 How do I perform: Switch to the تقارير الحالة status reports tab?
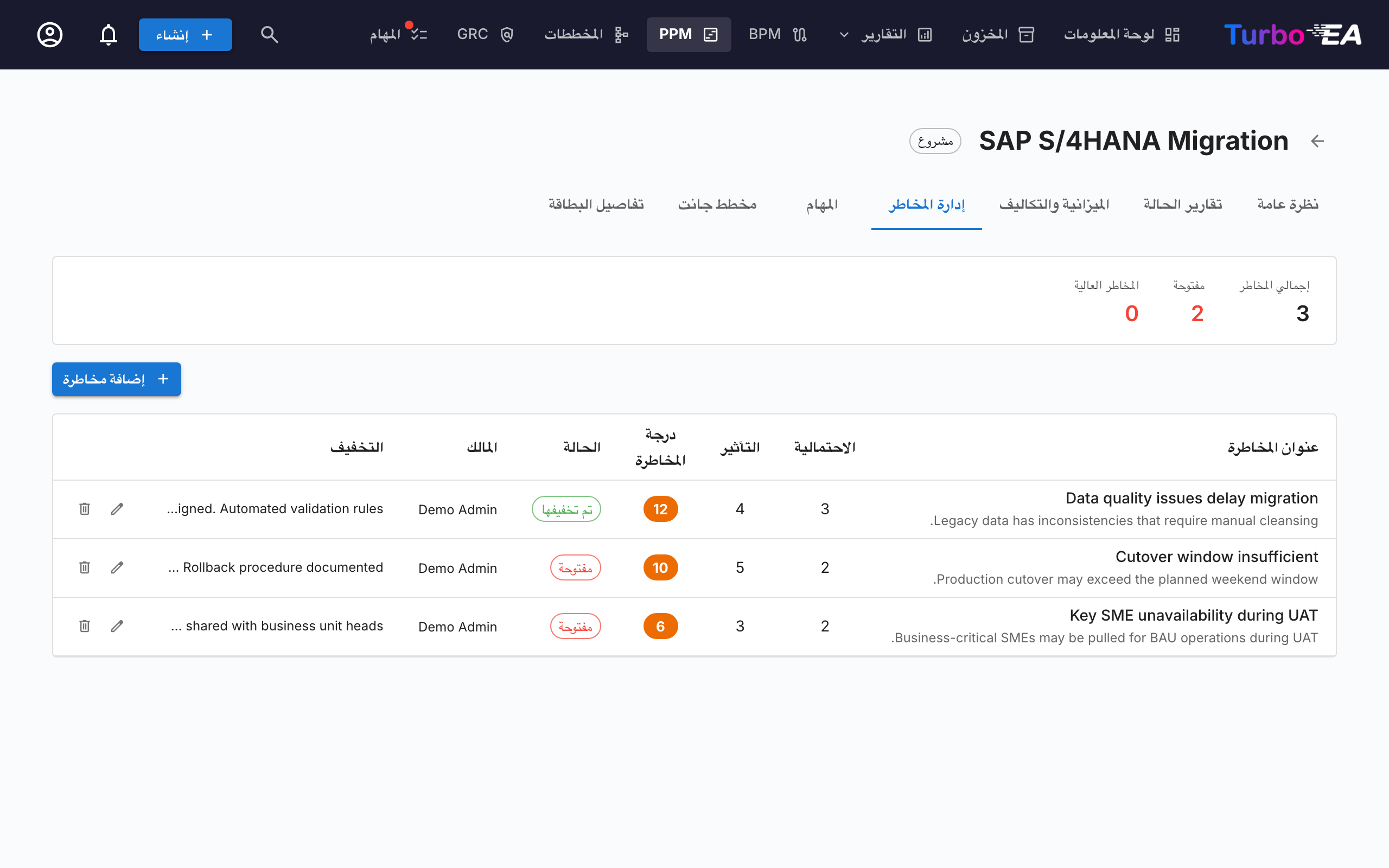pos(1182,205)
